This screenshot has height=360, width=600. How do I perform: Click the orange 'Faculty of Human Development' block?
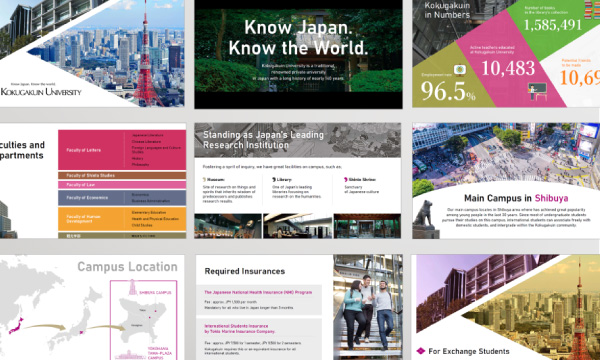click(x=122, y=219)
